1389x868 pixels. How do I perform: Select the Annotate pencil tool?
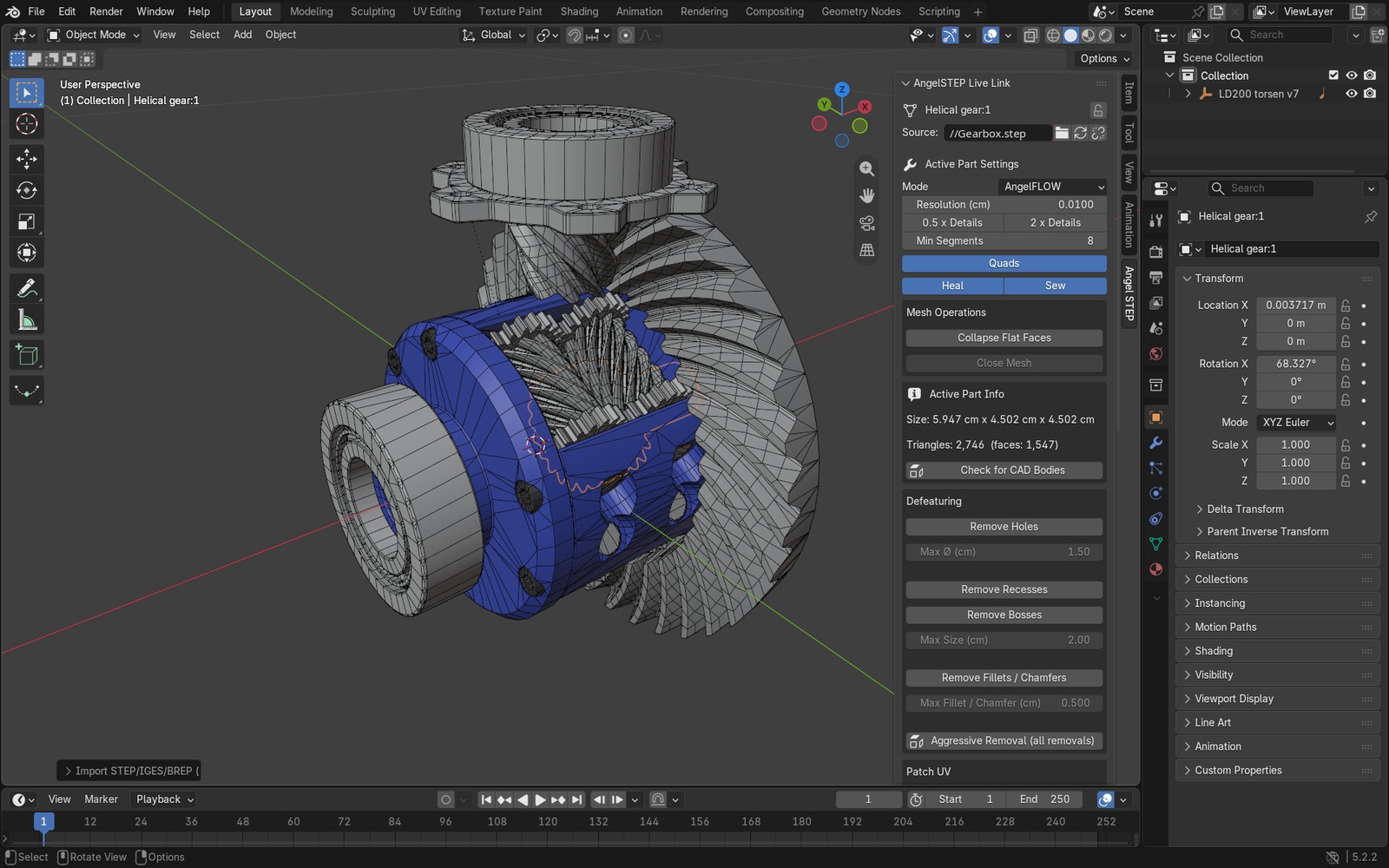(x=27, y=288)
